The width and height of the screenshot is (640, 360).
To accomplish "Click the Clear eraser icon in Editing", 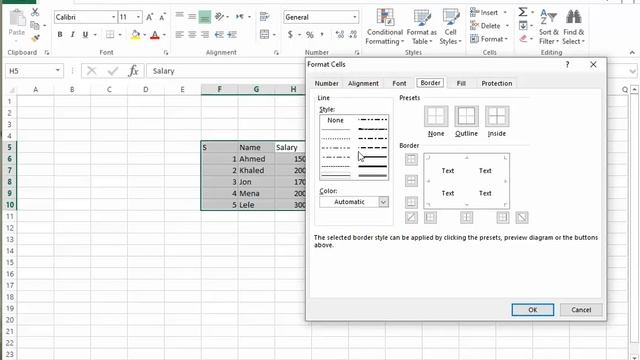I will click(523, 39).
